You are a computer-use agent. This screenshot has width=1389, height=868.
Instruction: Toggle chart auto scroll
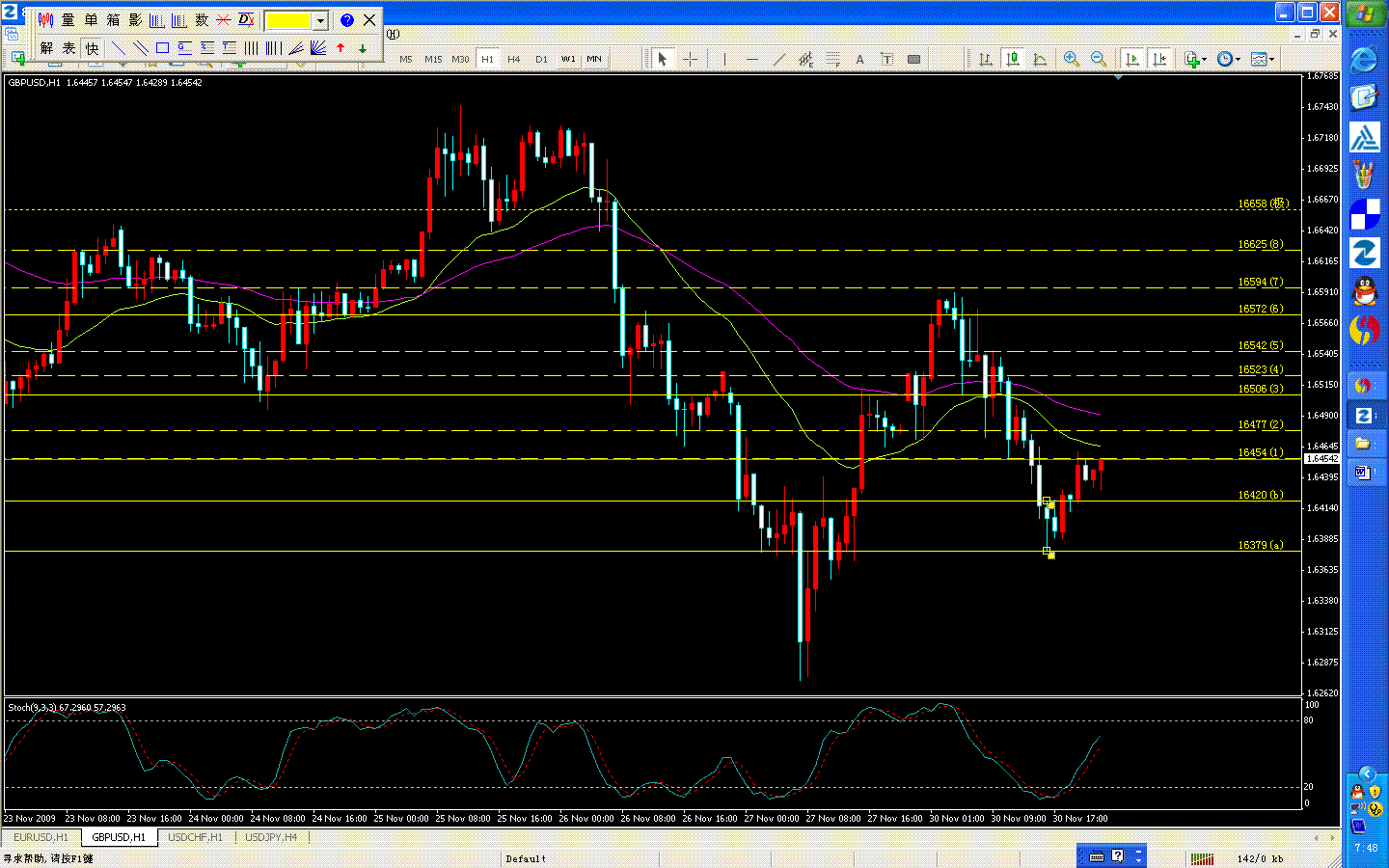[x=1132, y=59]
